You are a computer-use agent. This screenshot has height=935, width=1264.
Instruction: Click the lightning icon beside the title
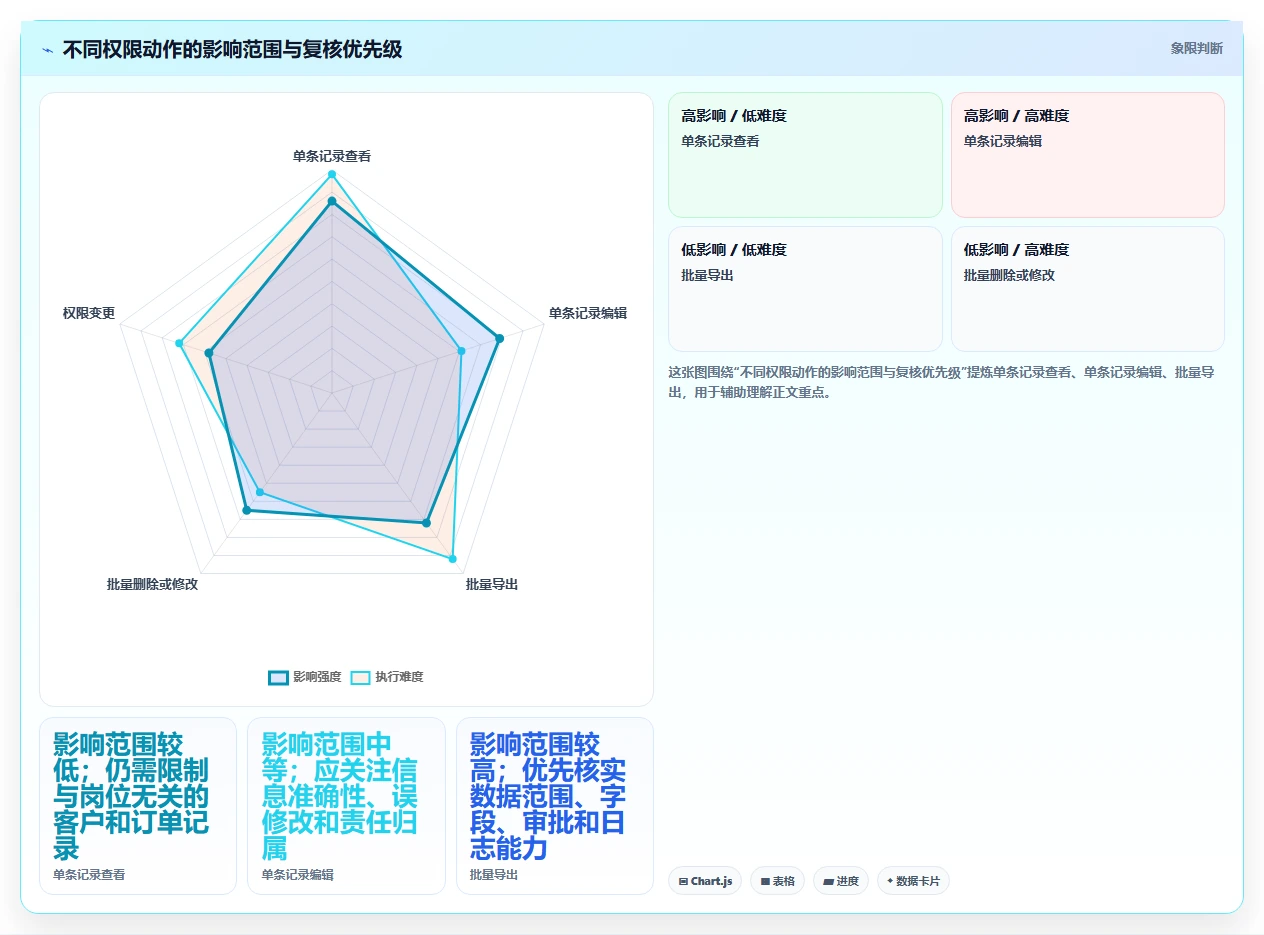click(x=47, y=50)
